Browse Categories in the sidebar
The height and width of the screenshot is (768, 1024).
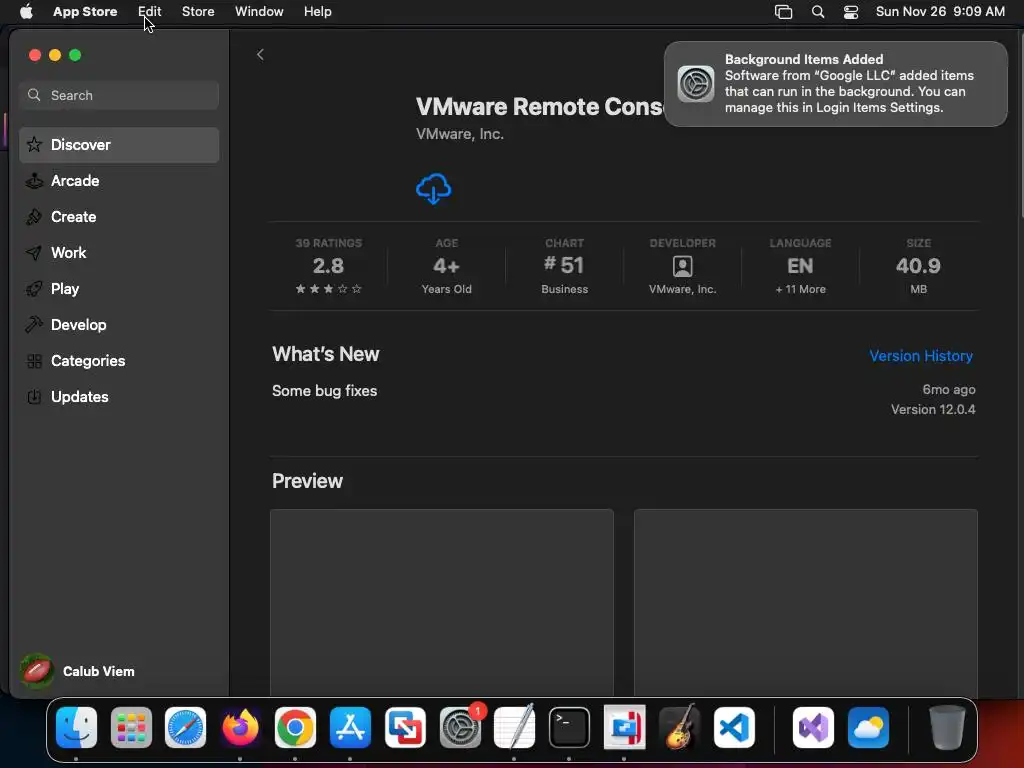click(119, 360)
